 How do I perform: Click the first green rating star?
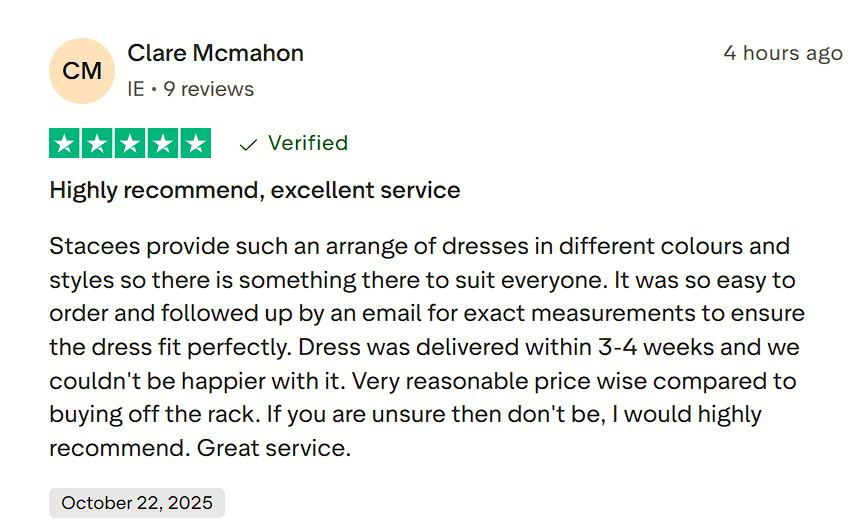coord(65,144)
